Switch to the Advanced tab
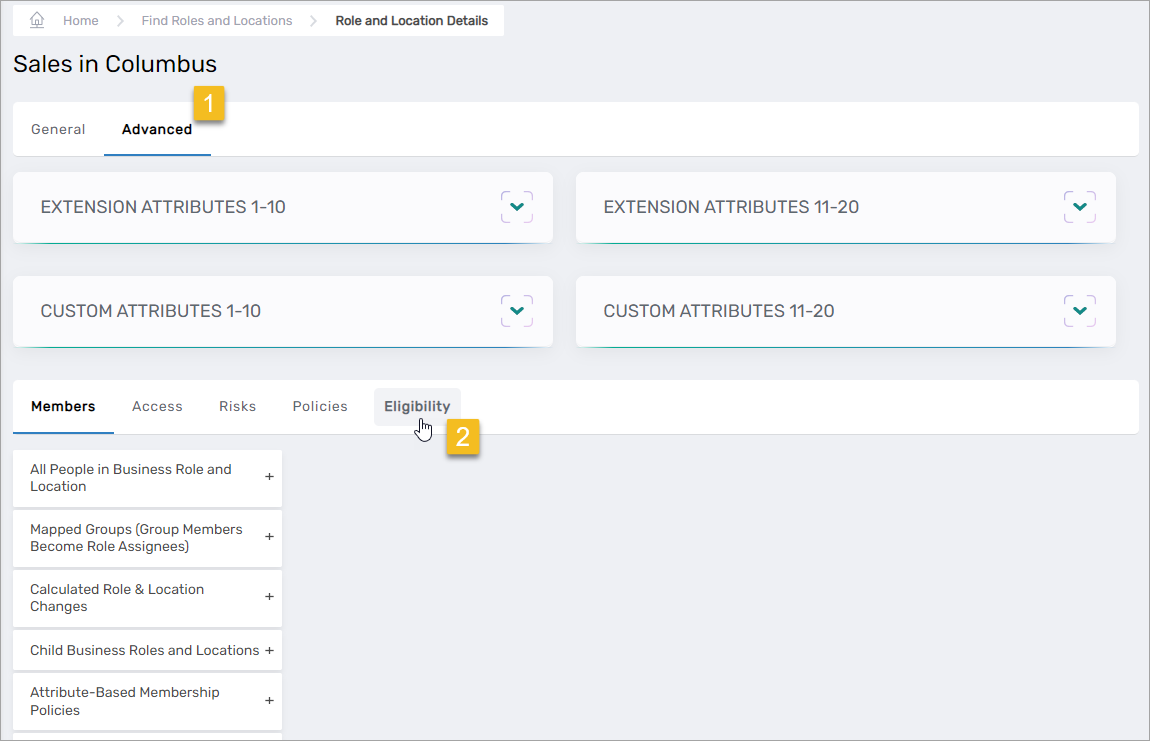Image resolution: width=1150 pixels, height=741 pixels. pos(157,129)
